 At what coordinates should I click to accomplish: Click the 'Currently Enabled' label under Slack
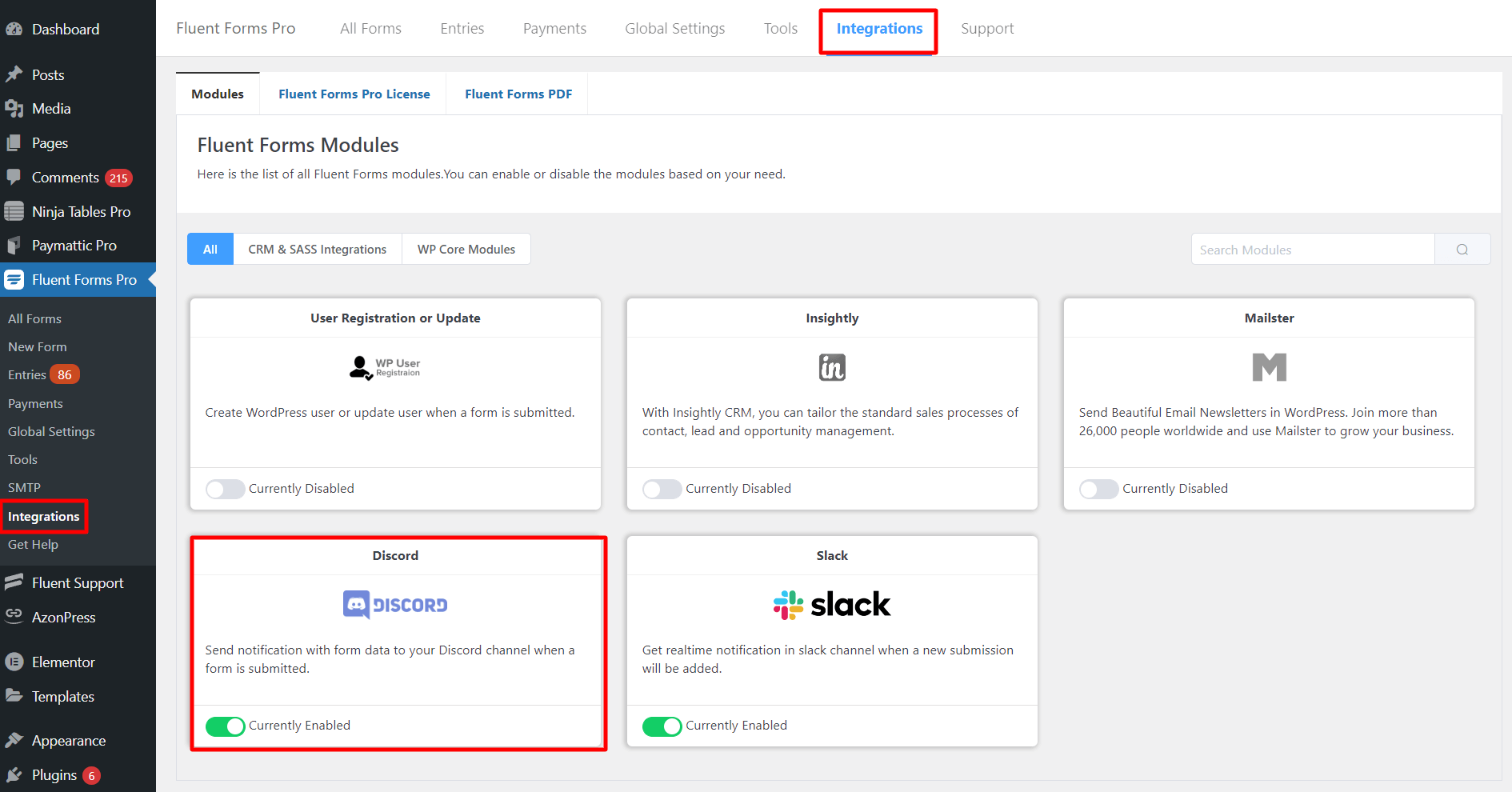[737, 726]
